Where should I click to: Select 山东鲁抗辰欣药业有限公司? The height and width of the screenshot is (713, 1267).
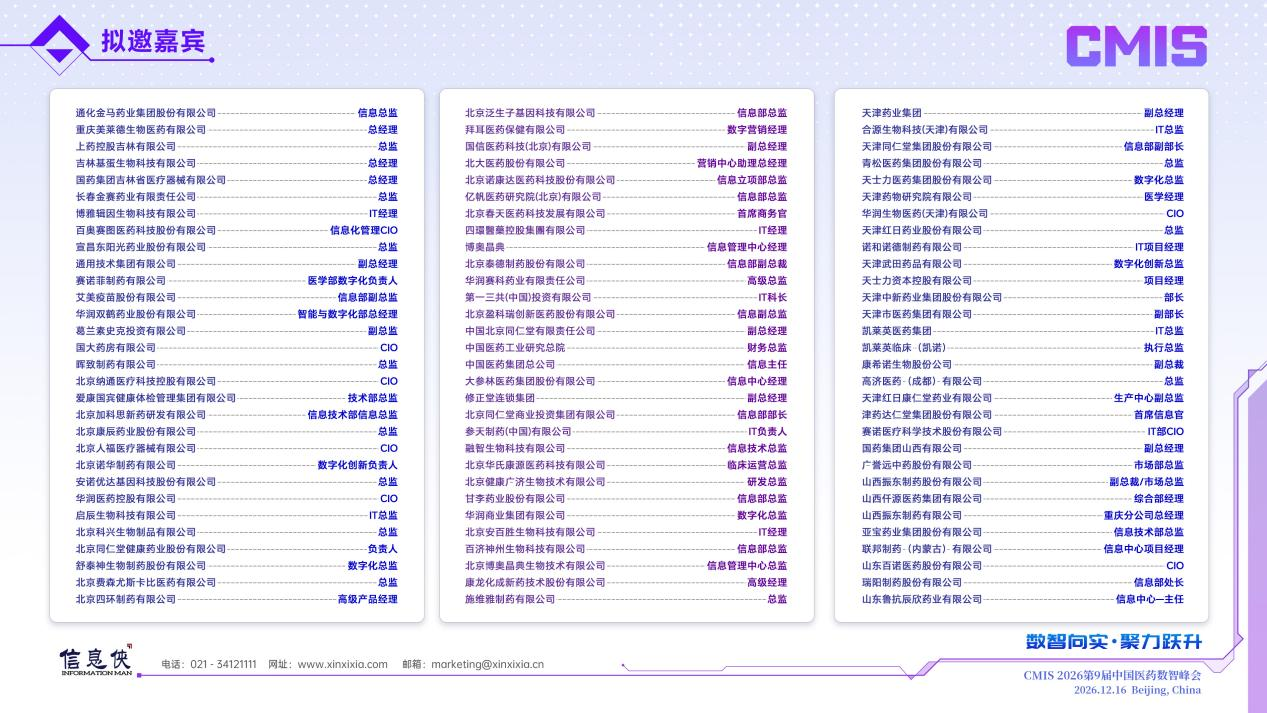coord(922,600)
